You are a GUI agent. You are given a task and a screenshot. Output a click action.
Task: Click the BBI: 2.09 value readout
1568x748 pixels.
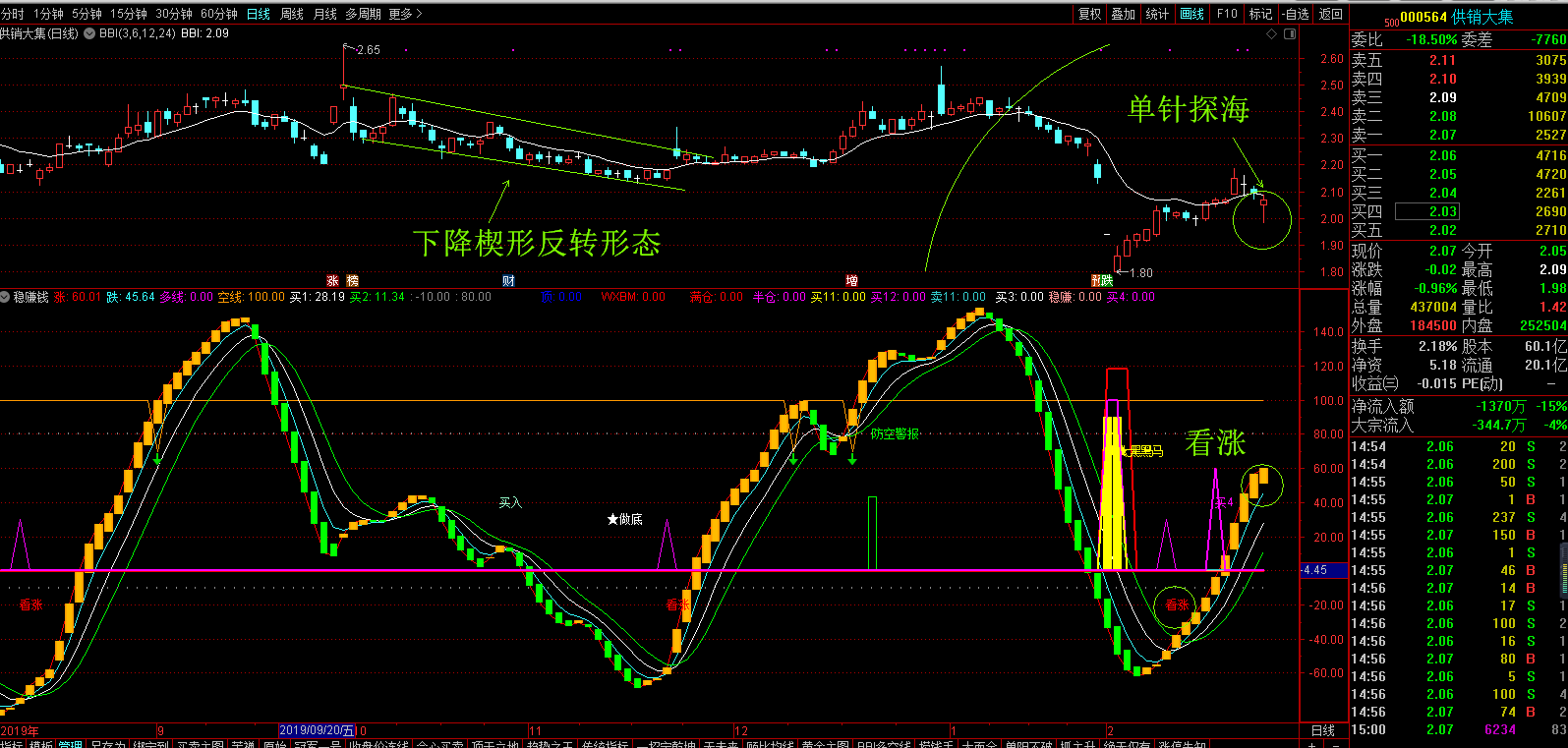pyautogui.click(x=204, y=33)
